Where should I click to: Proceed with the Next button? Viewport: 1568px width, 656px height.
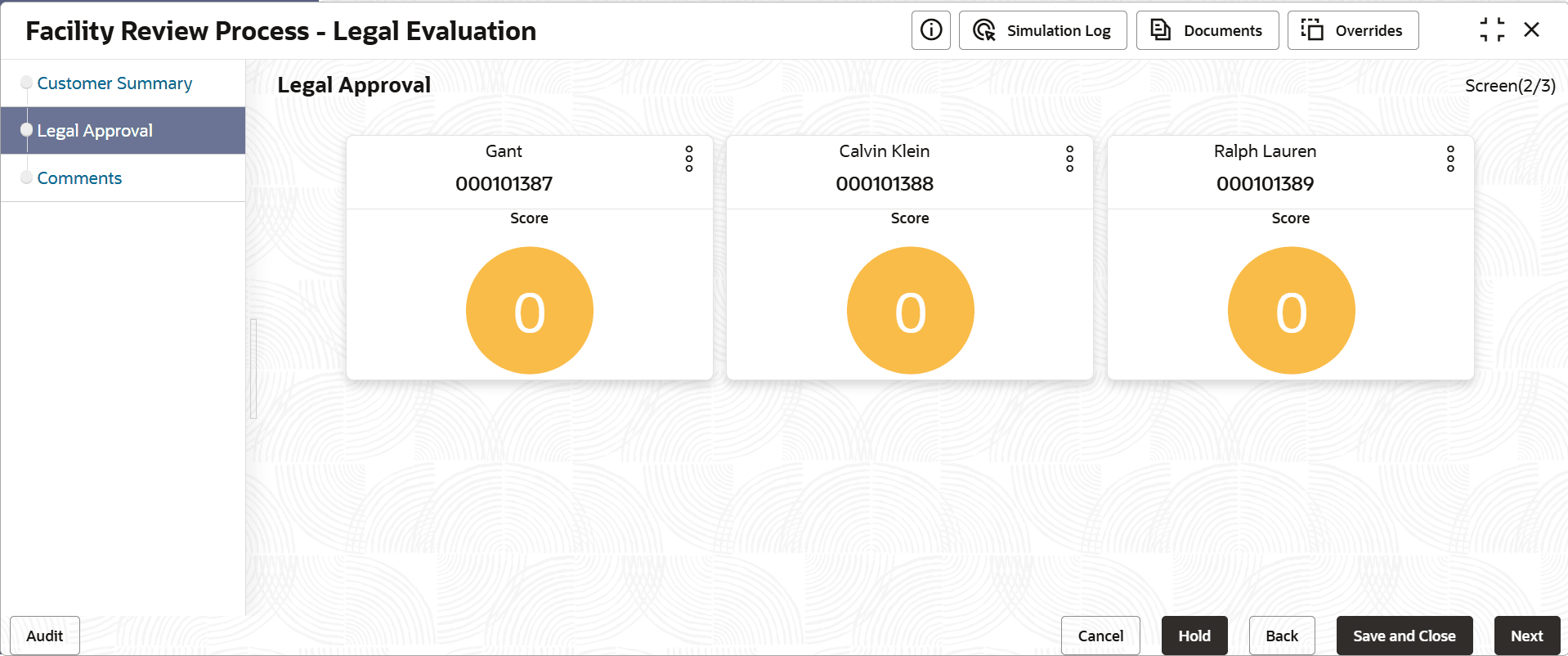tap(1527, 636)
